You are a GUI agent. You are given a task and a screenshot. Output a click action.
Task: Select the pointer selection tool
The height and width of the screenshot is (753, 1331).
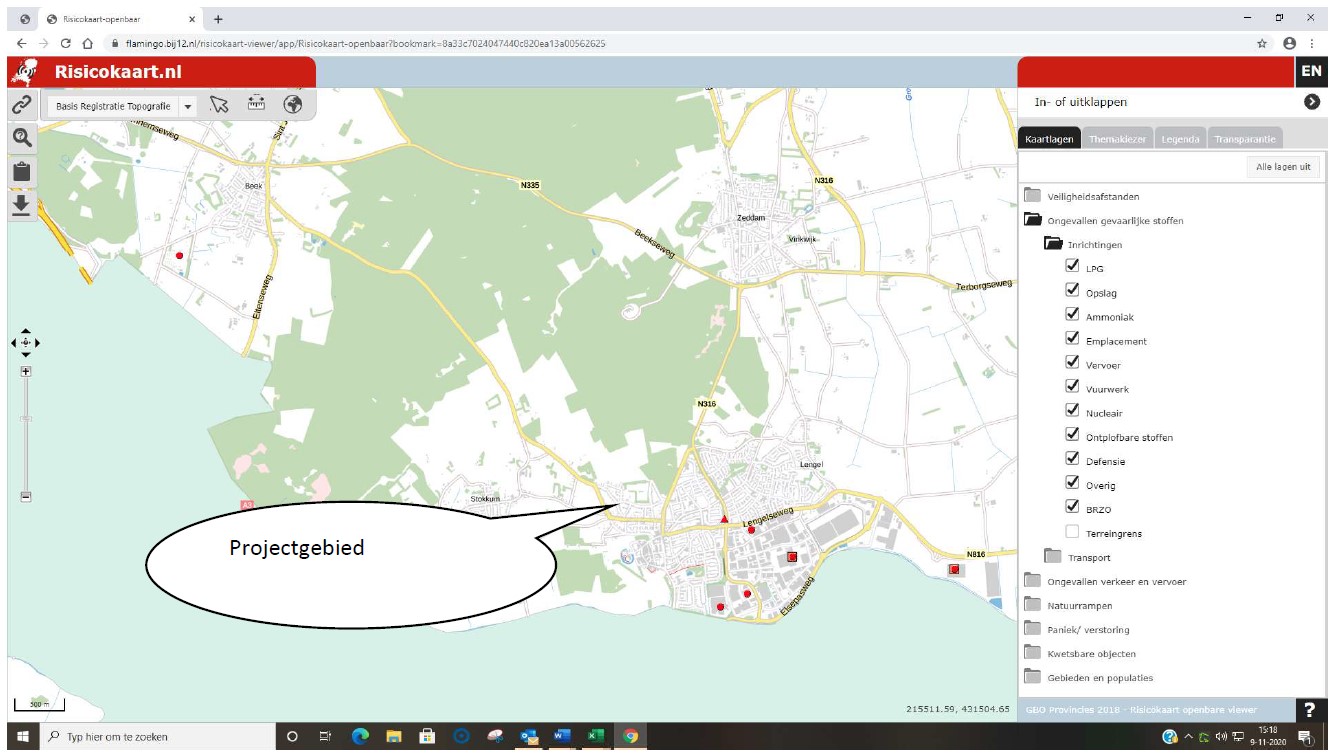220,105
